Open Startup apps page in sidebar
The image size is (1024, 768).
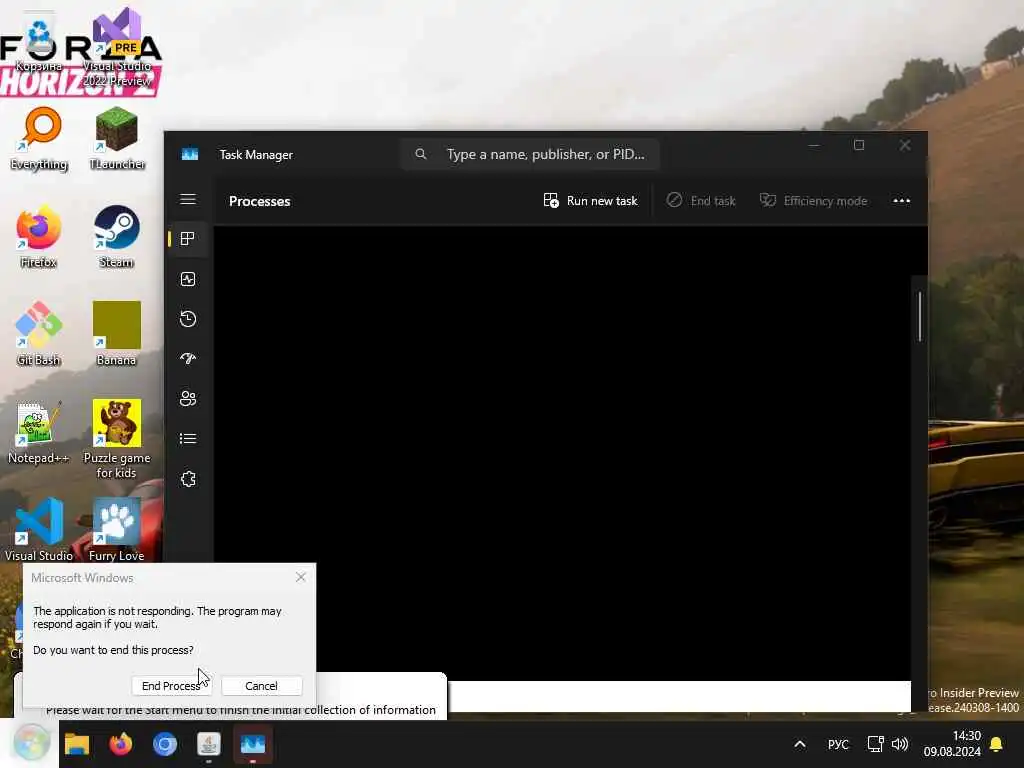pyautogui.click(x=188, y=359)
